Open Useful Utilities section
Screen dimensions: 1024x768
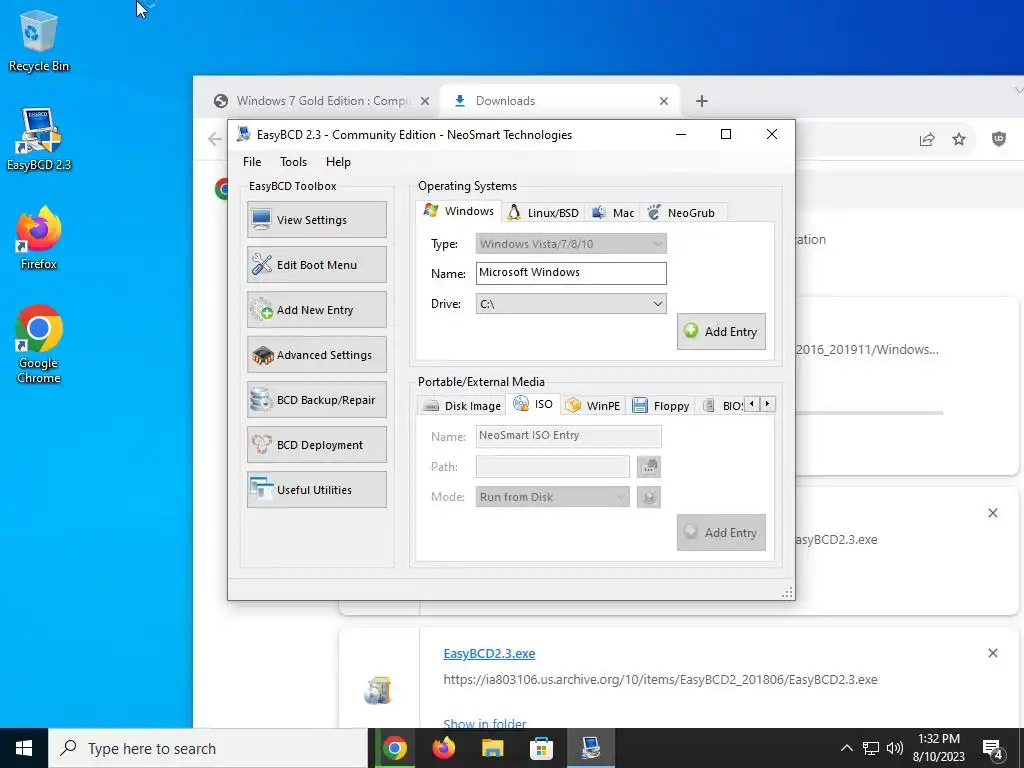[x=317, y=490]
